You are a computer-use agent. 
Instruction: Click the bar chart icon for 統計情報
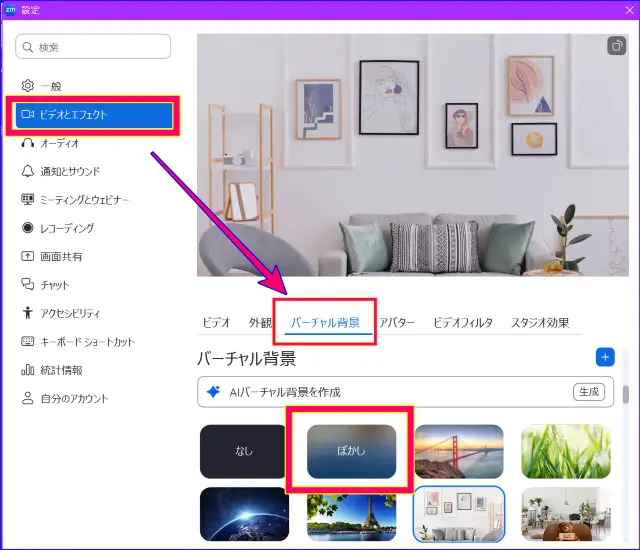[28, 370]
